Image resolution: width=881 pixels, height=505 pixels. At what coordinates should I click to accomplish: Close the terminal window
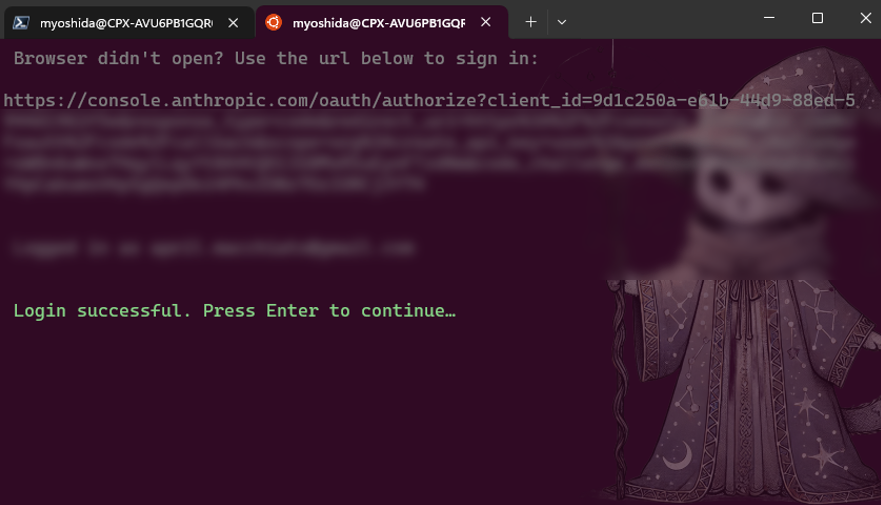click(865, 18)
